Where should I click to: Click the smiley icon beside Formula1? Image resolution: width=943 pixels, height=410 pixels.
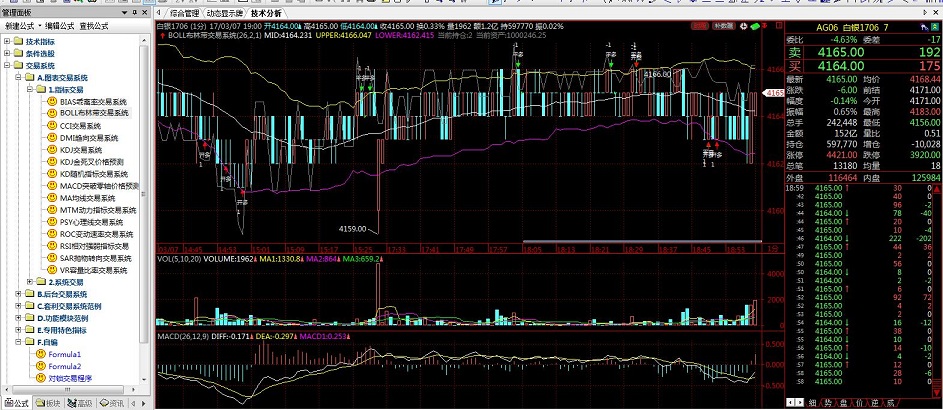click(x=41, y=354)
